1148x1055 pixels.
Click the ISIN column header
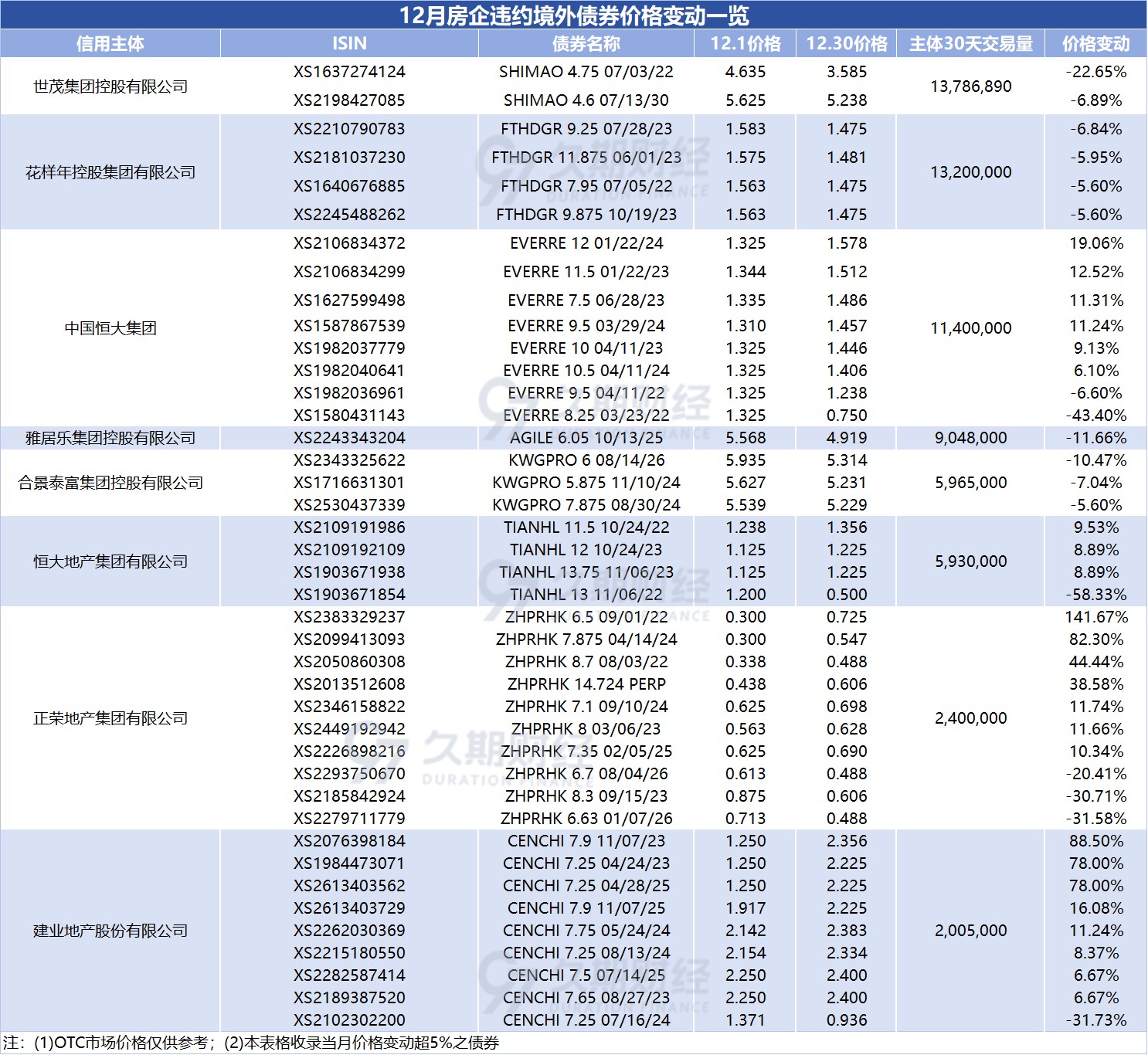(349, 44)
